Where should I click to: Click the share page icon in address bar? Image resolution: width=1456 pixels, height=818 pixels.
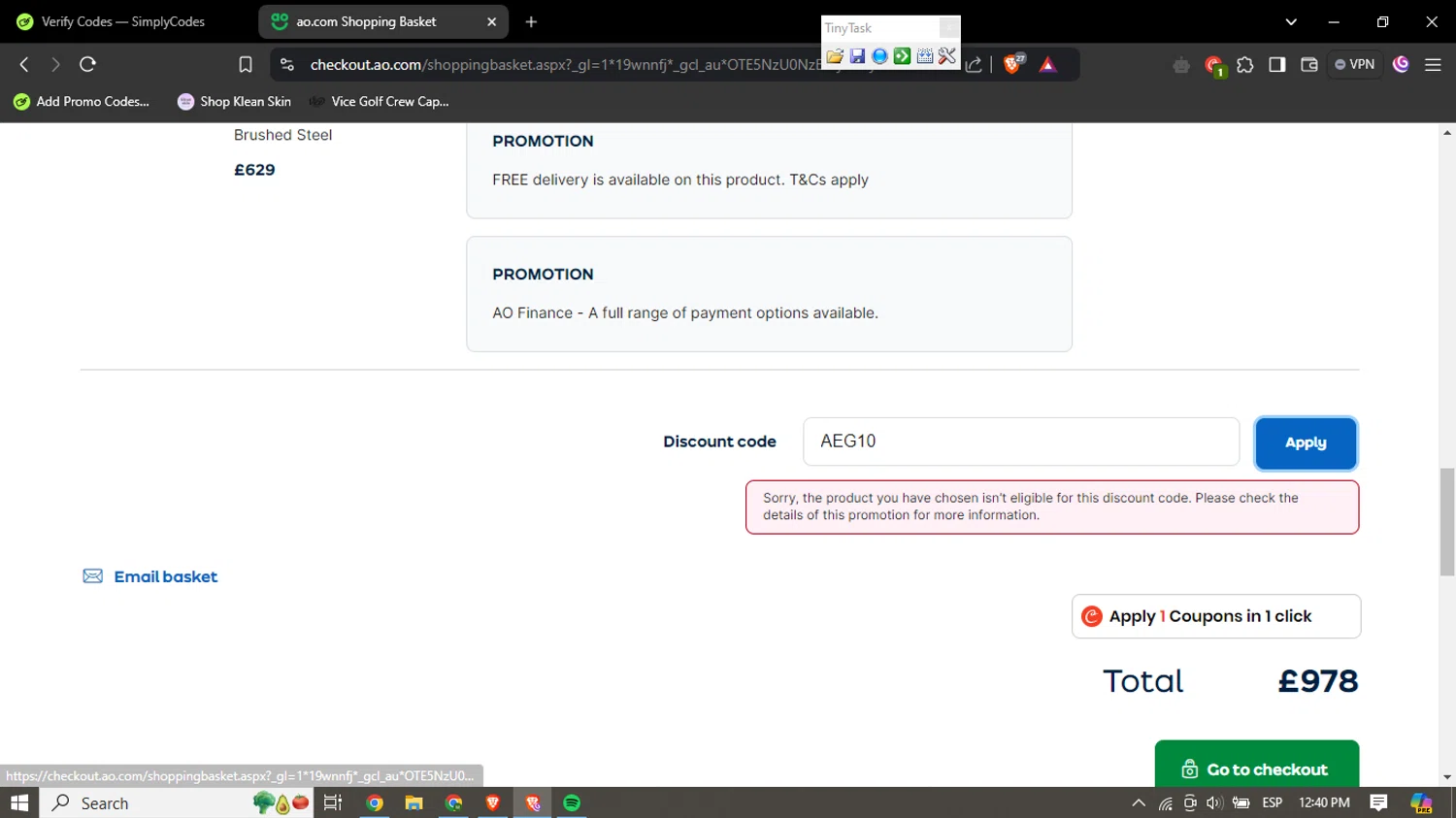tap(974, 64)
